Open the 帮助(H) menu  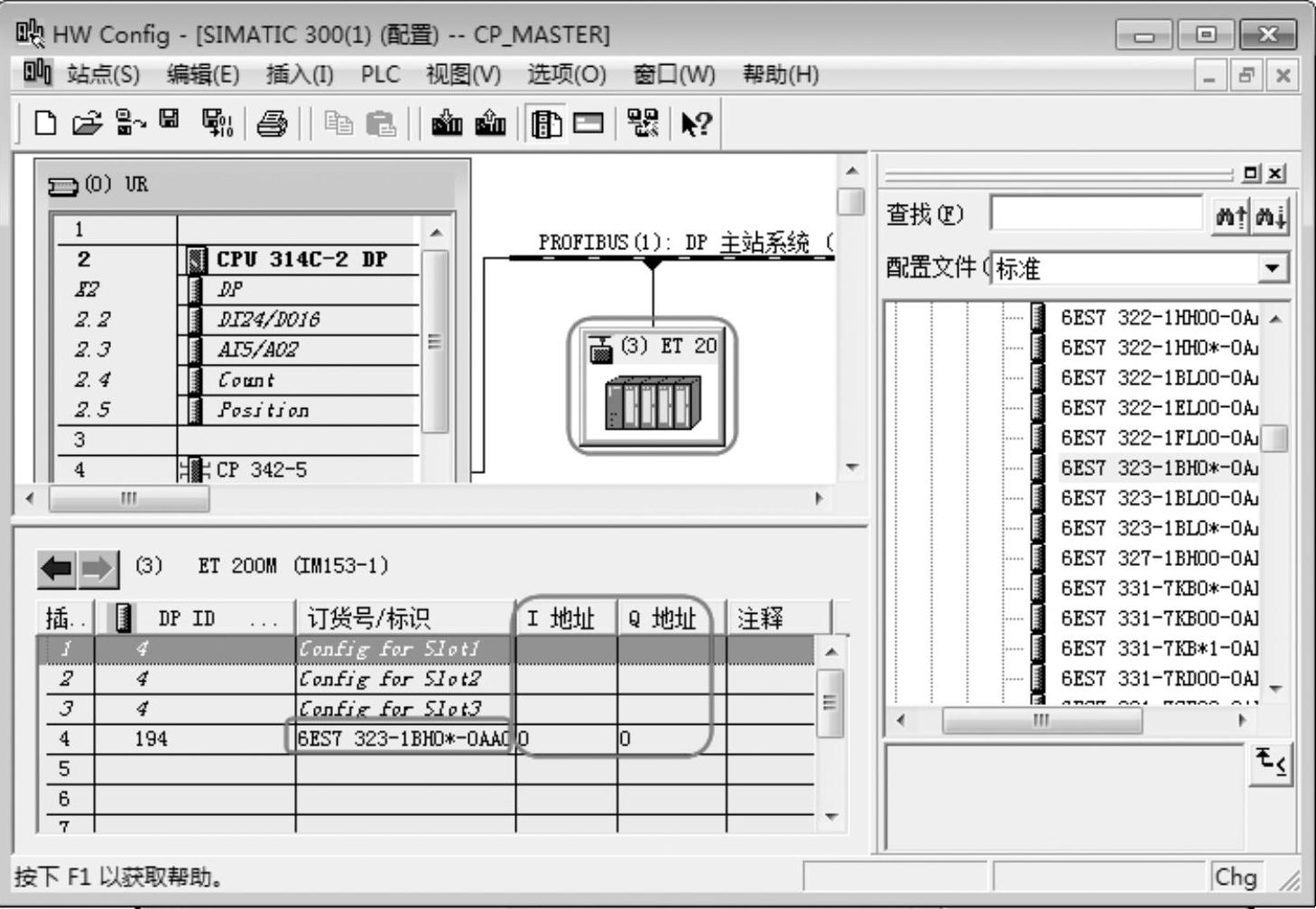tap(781, 74)
